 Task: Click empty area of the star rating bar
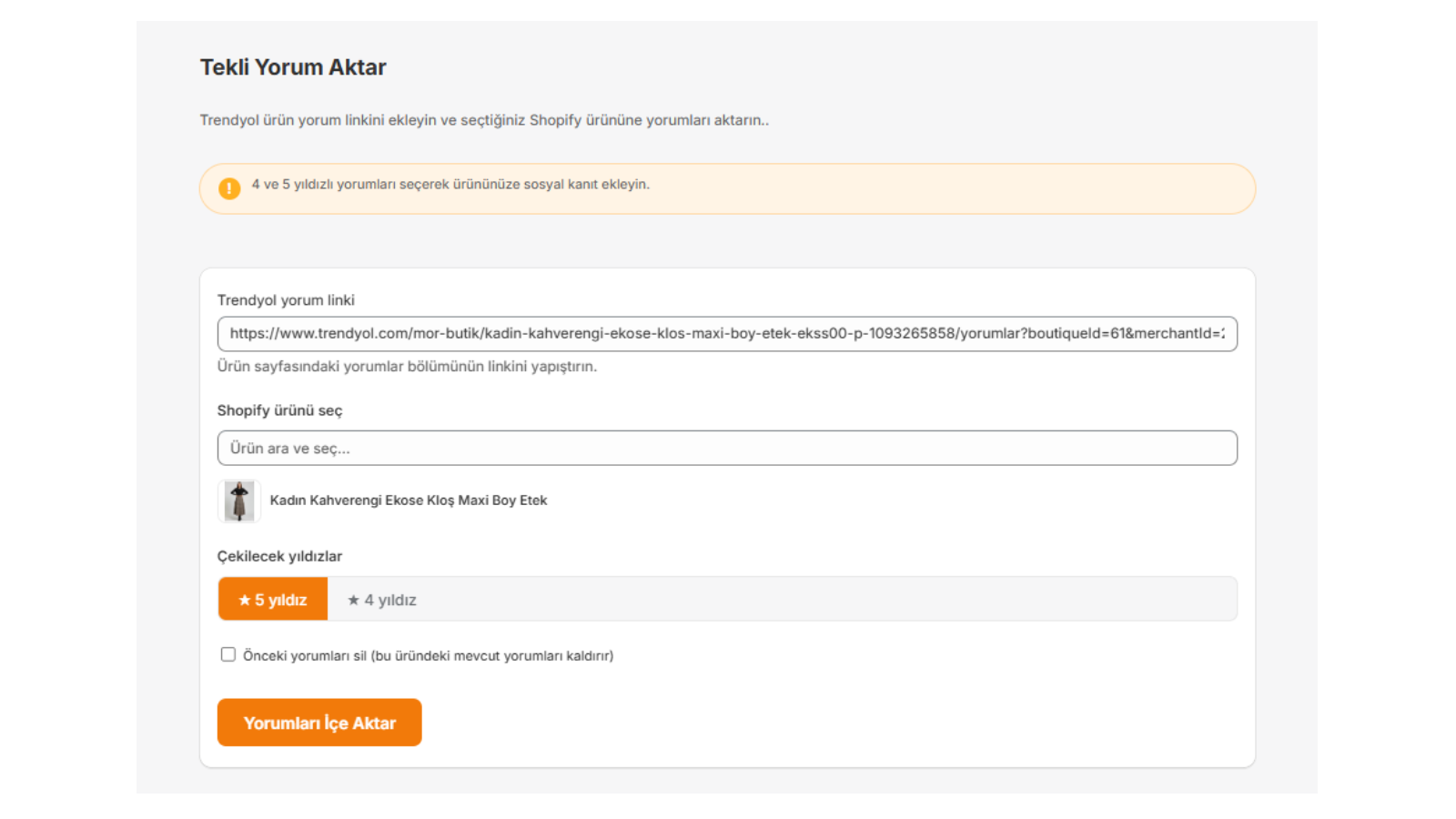(819, 599)
